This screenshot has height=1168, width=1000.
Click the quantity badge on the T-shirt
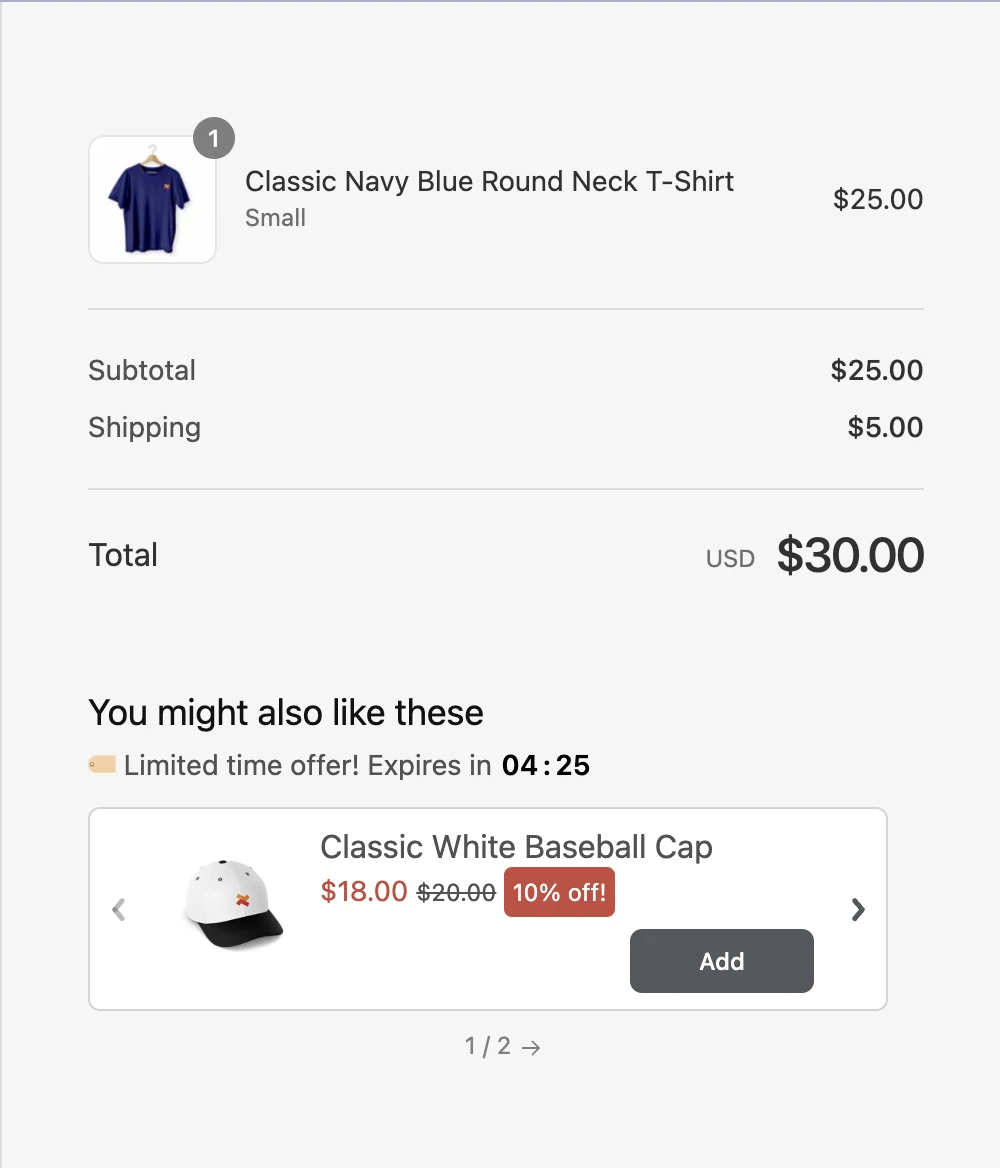pos(213,139)
